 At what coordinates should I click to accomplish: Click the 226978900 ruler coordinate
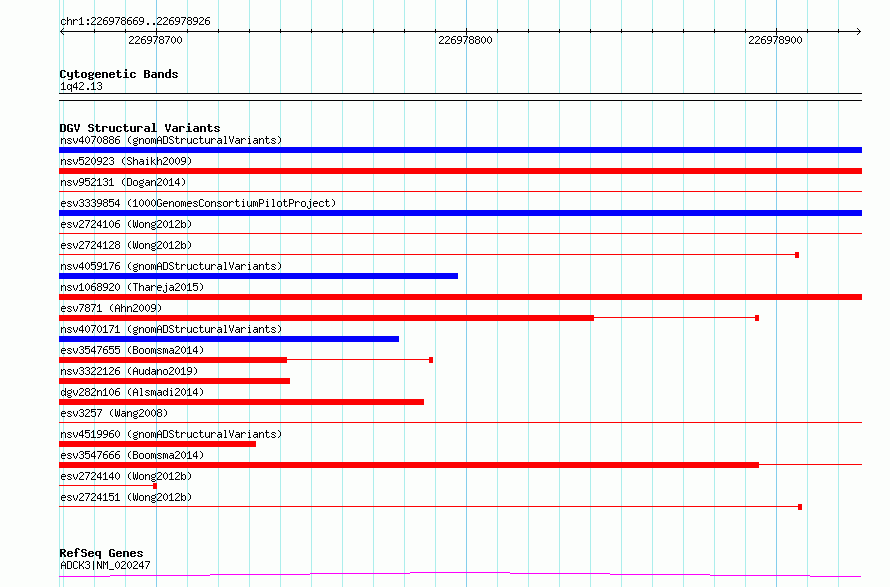pos(775,40)
